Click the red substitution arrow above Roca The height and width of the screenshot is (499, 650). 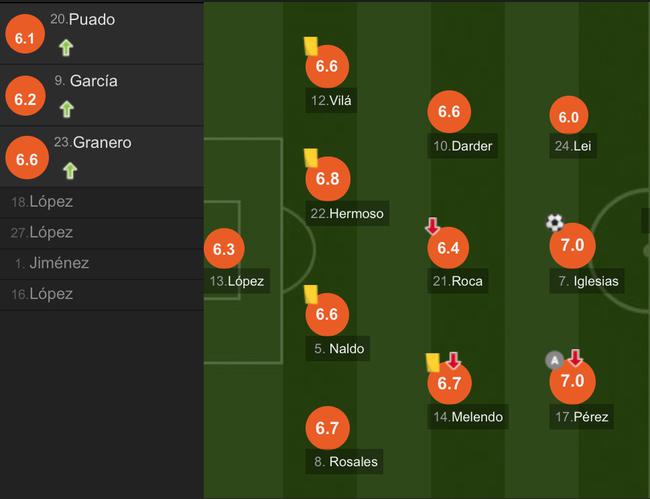pyautogui.click(x=432, y=225)
